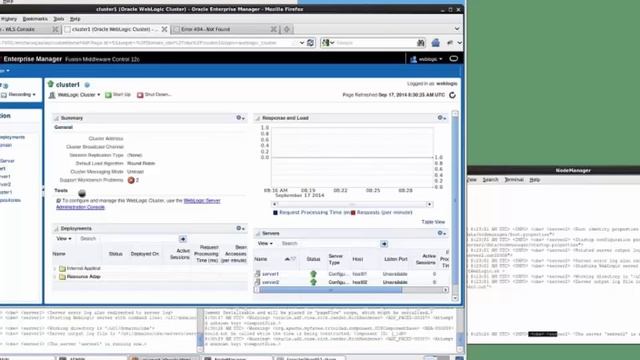Open the Firefox Bookmarks menu
This screenshot has height=360, width=640.
point(35,19)
